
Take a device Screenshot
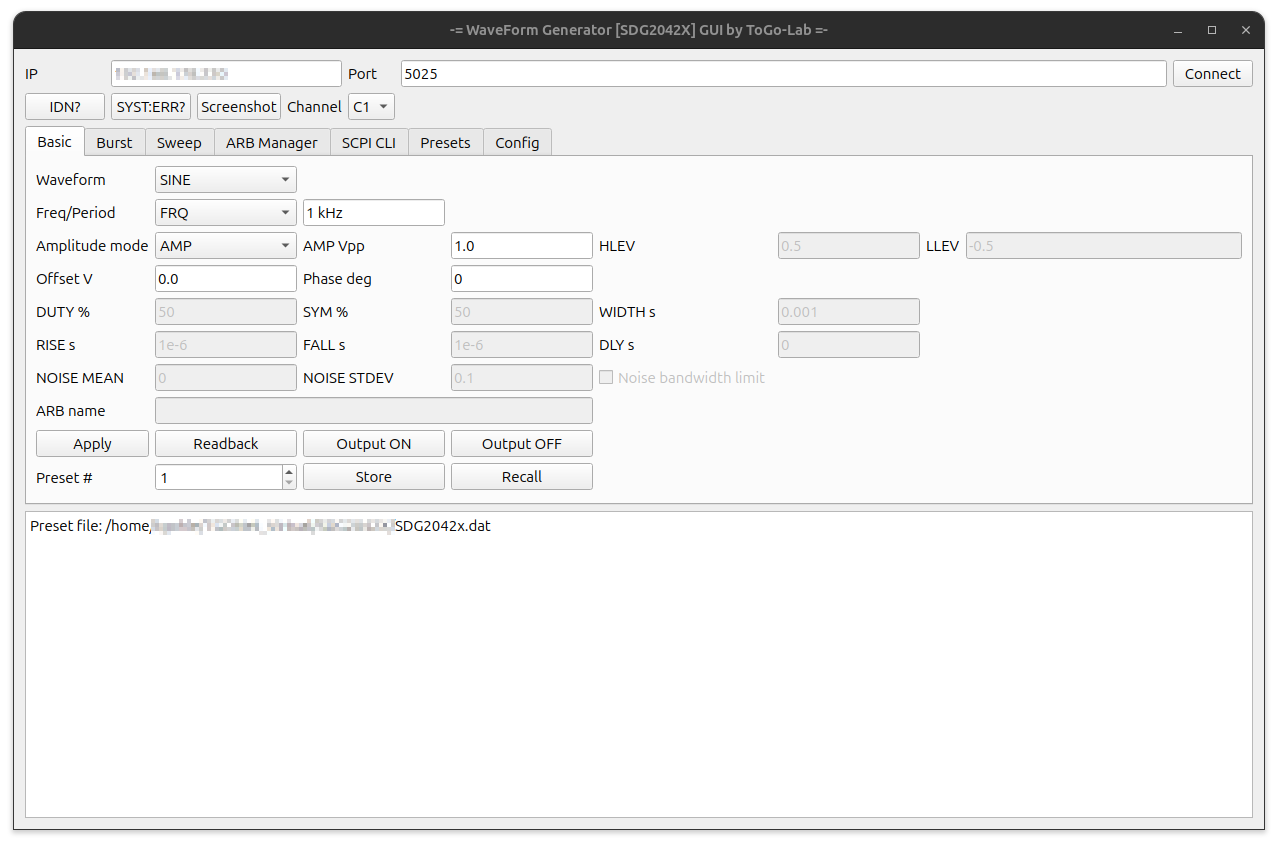(x=239, y=107)
